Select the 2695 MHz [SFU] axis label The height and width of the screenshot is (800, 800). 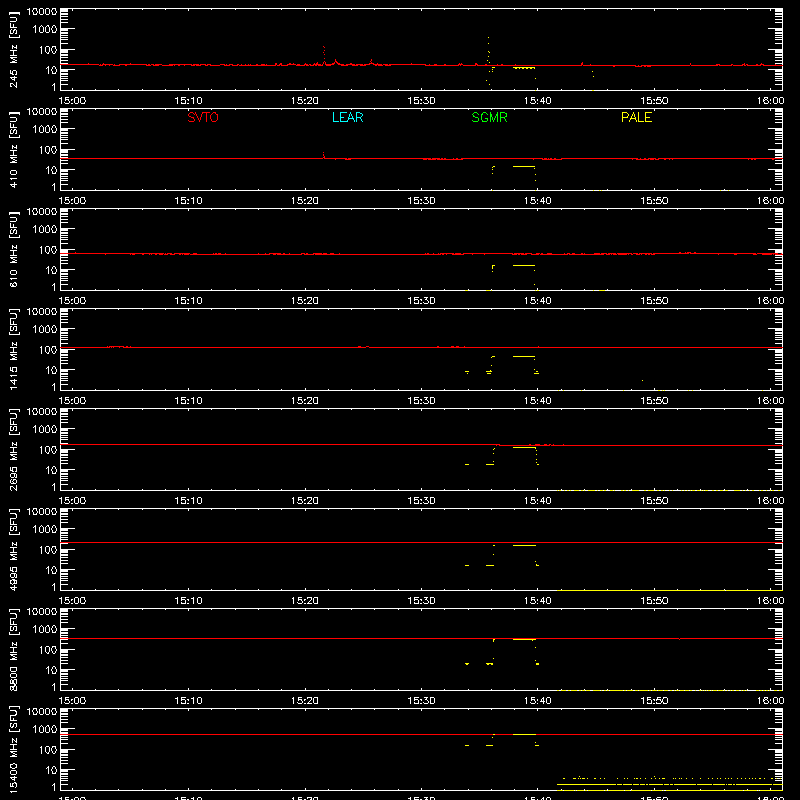[x=14, y=449]
